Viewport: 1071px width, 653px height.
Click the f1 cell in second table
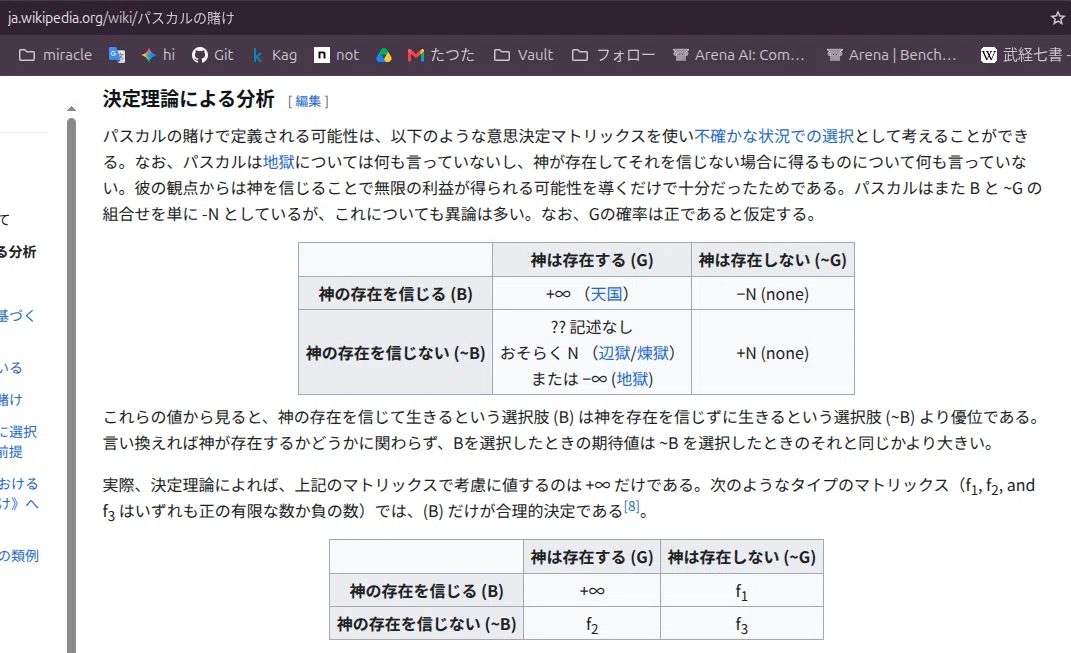coord(742,592)
